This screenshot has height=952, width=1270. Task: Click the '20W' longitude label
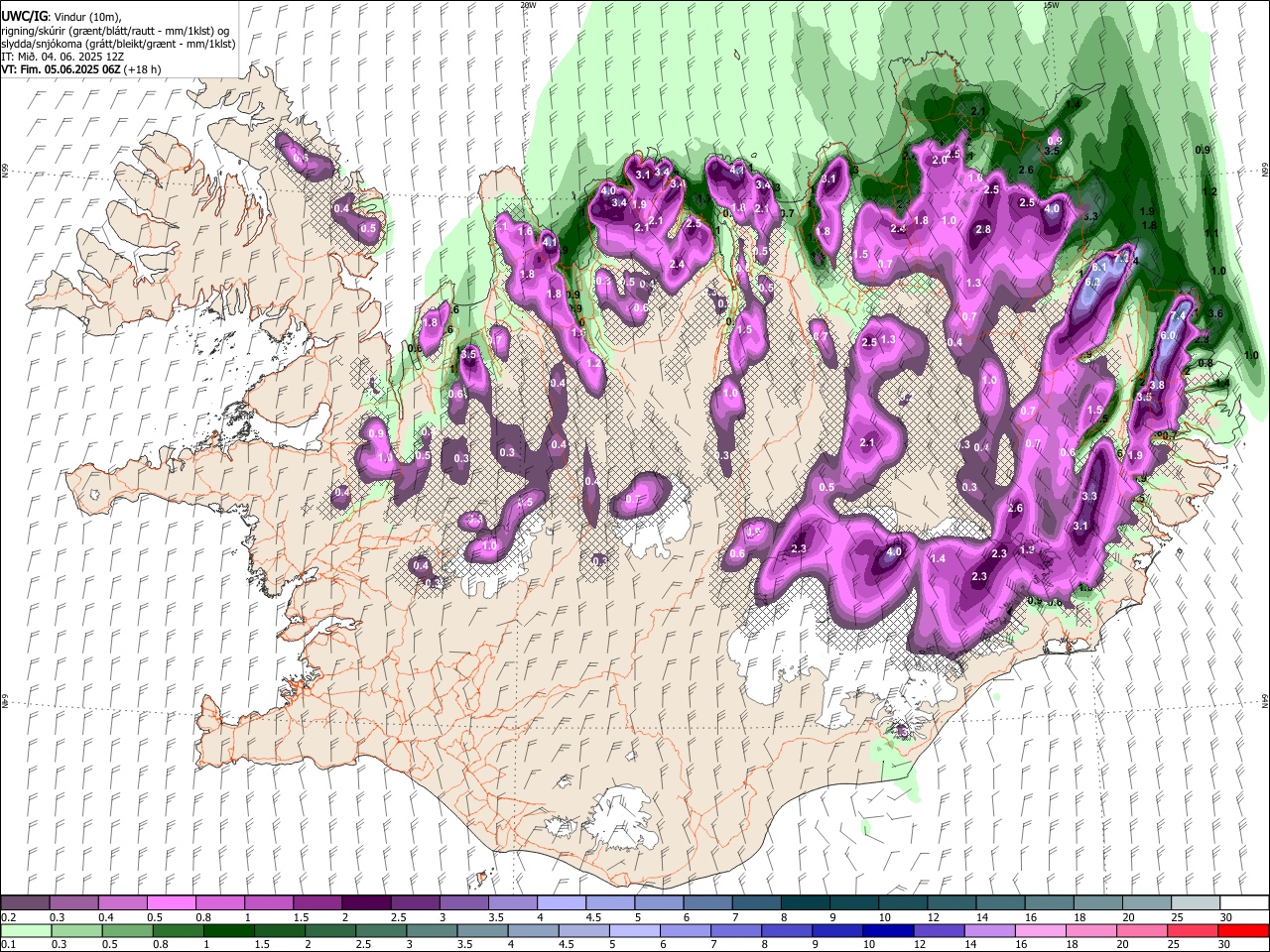(x=528, y=5)
